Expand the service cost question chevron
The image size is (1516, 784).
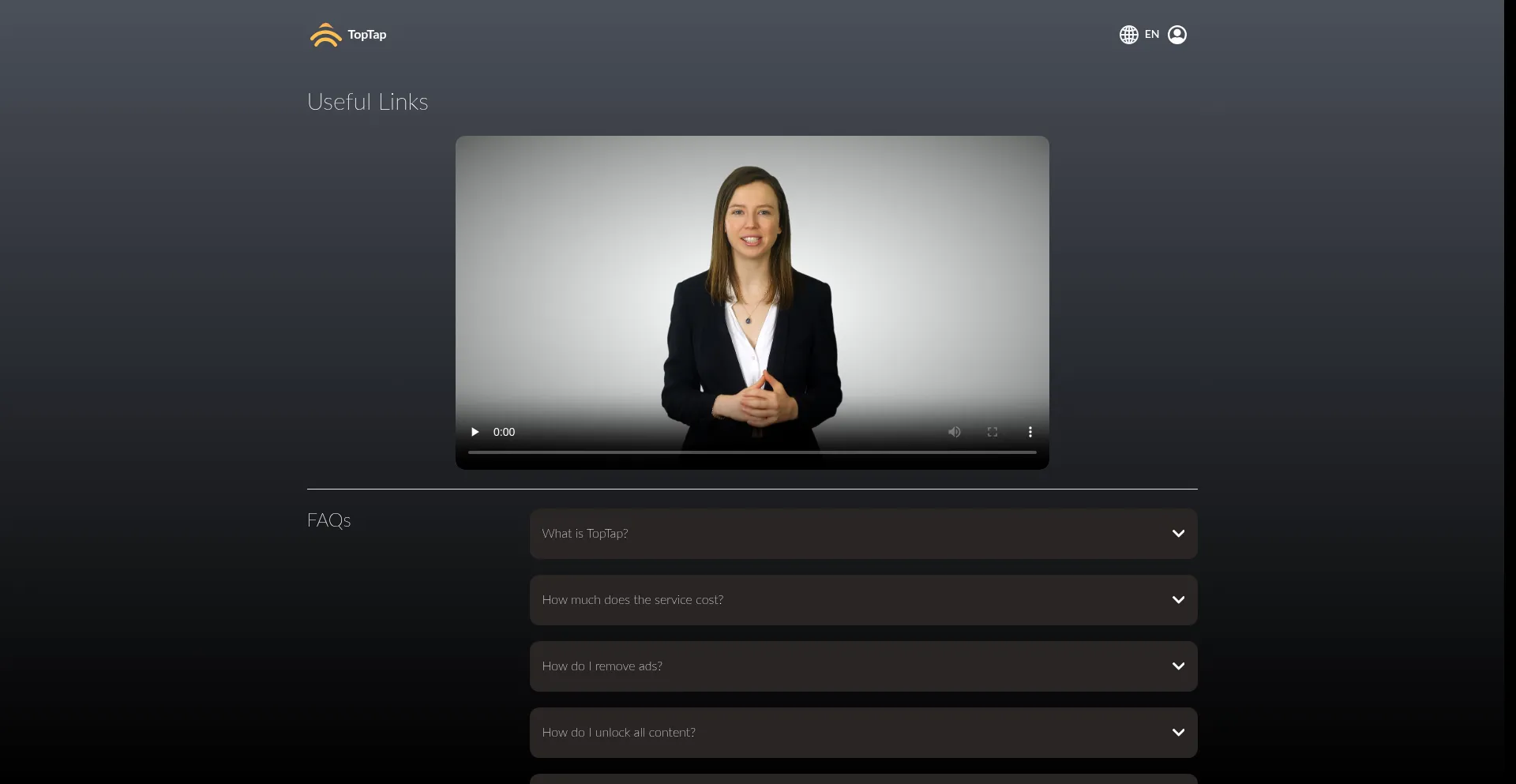click(x=1178, y=600)
